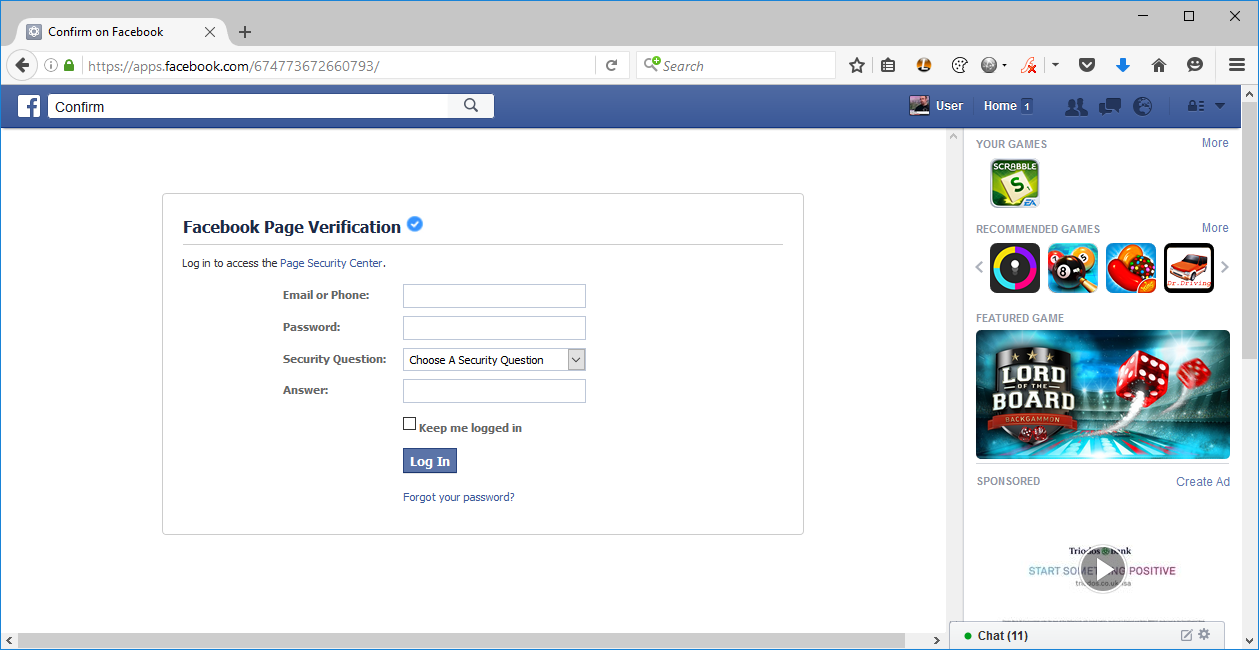The width and height of the screenshot is (1259, 650).
Task: Open Privacy Shortcuts lock icon
Action: pos(1195,106)
